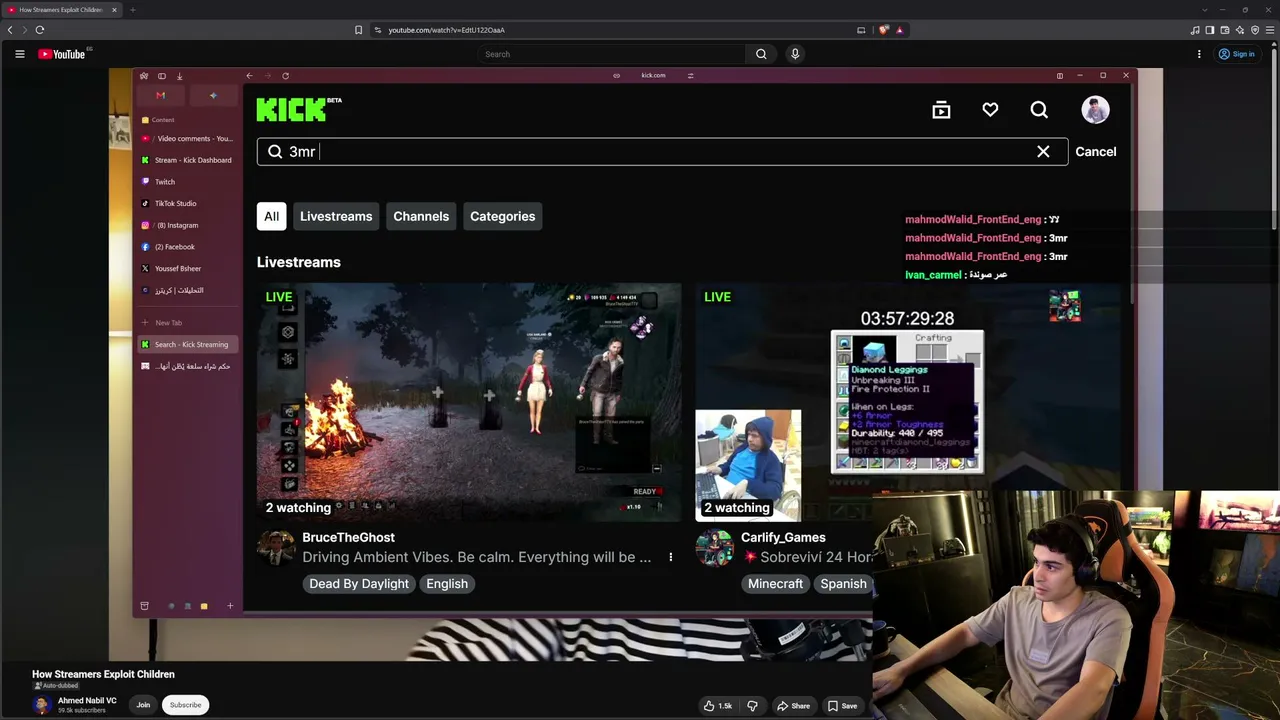Screen dimensions: 1280x720
Task: Click the Brave Rewards triangle icon
Action: coord(899,30)
